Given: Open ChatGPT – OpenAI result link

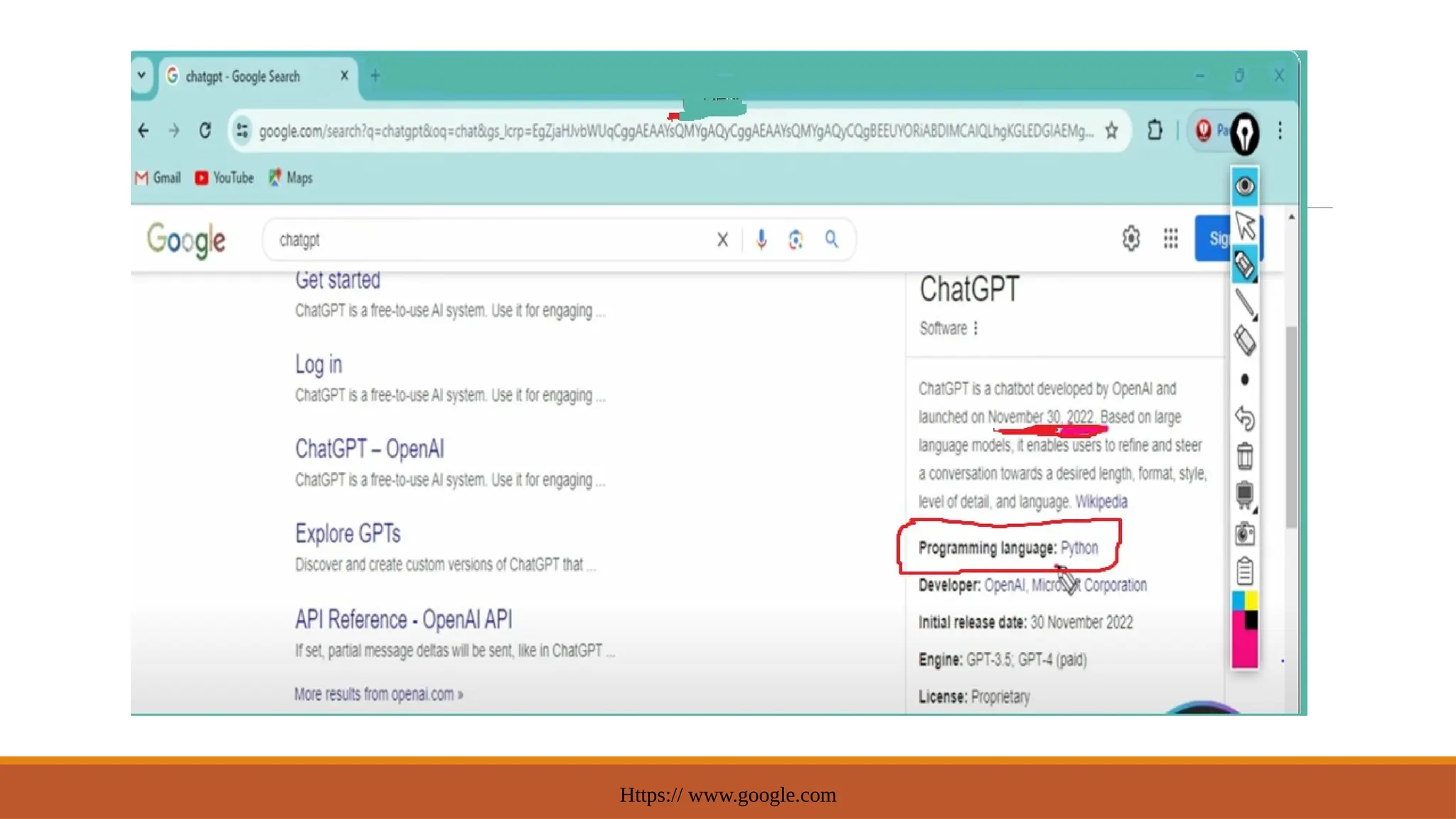Looking at the screenshot, I should 370,449.
